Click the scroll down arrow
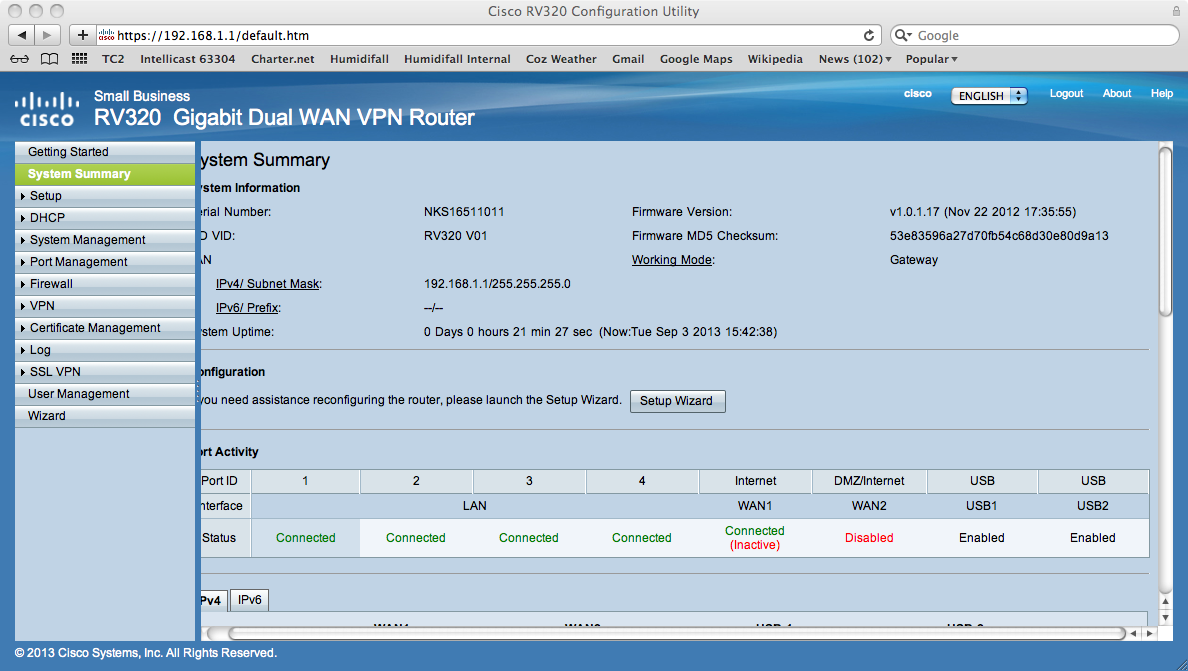The image size is (1188, 671). tap(1165, 618)
